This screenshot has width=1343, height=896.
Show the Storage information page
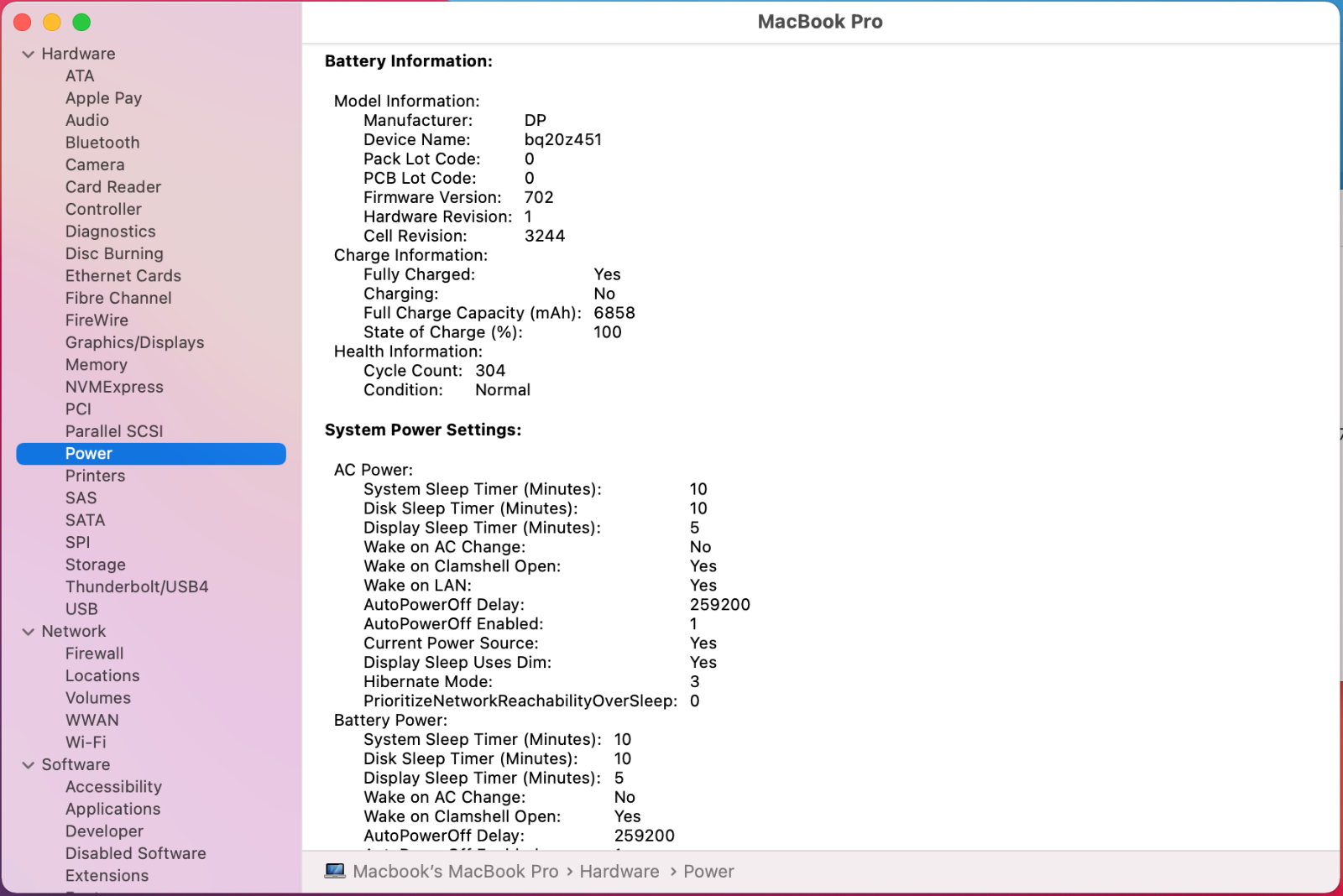(96, 565)
